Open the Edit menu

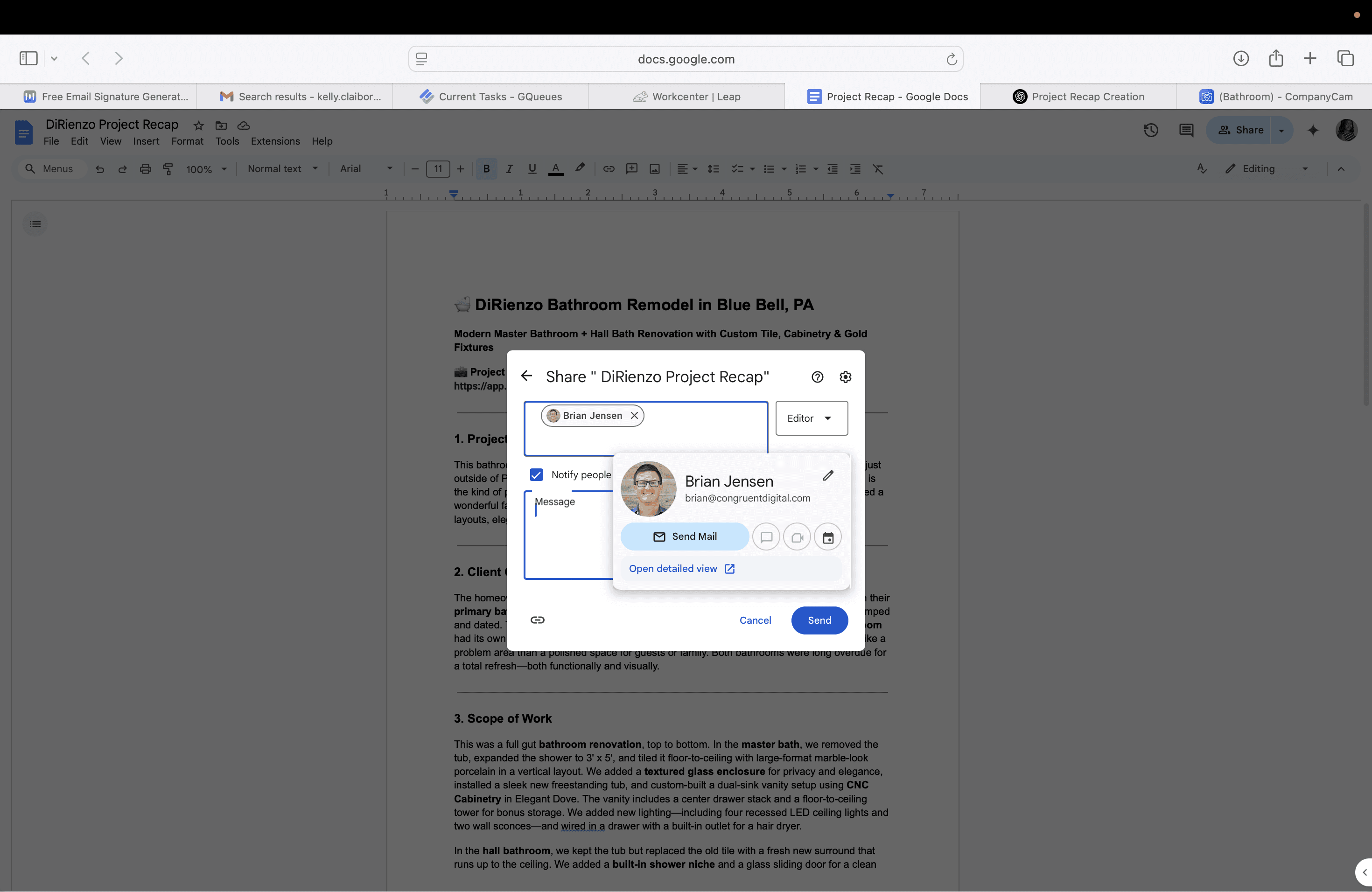79,141
